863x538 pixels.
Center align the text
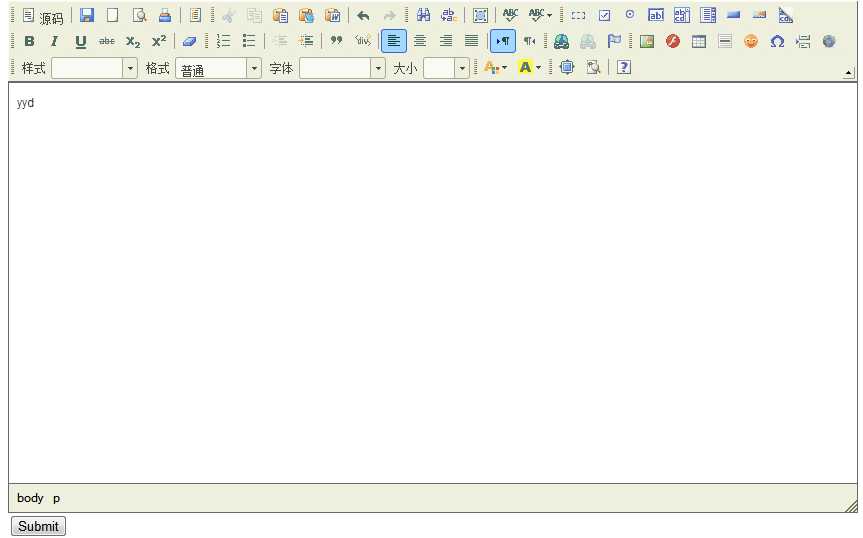(x=420, y=41)
